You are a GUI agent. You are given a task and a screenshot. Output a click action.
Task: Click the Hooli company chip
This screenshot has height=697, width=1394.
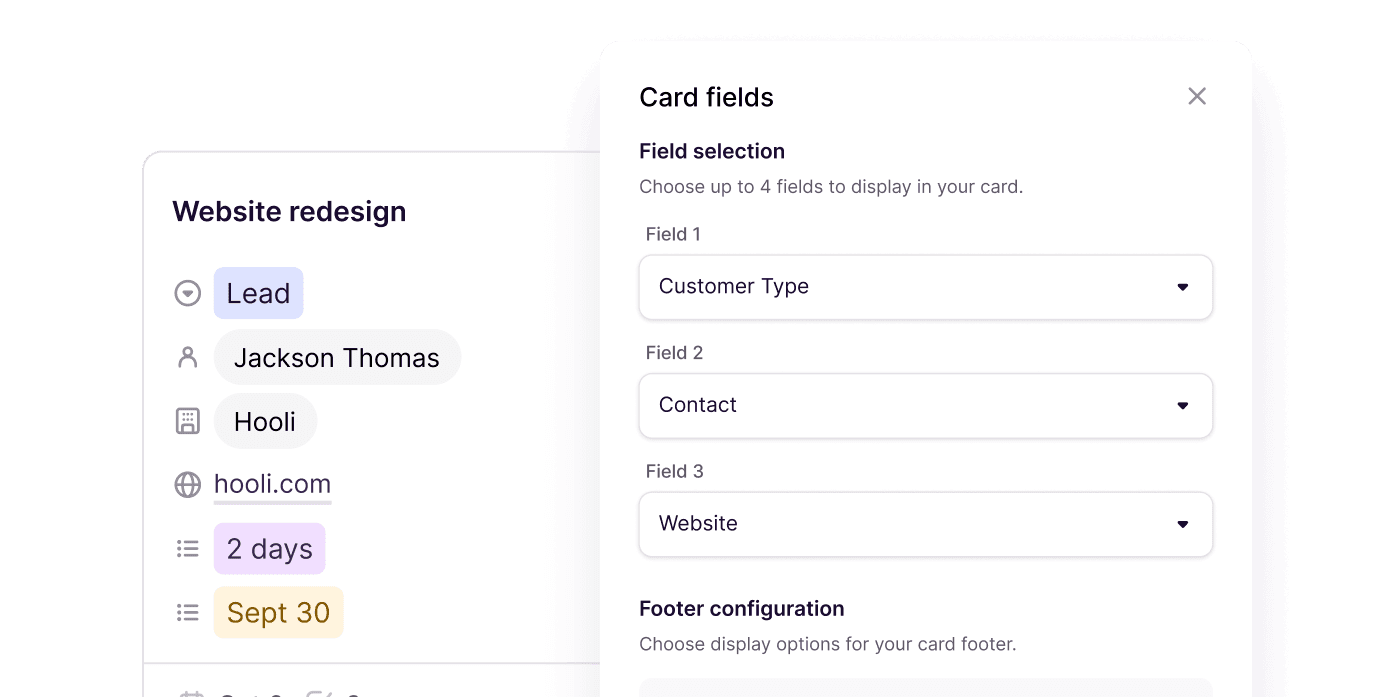coord(265,422)
